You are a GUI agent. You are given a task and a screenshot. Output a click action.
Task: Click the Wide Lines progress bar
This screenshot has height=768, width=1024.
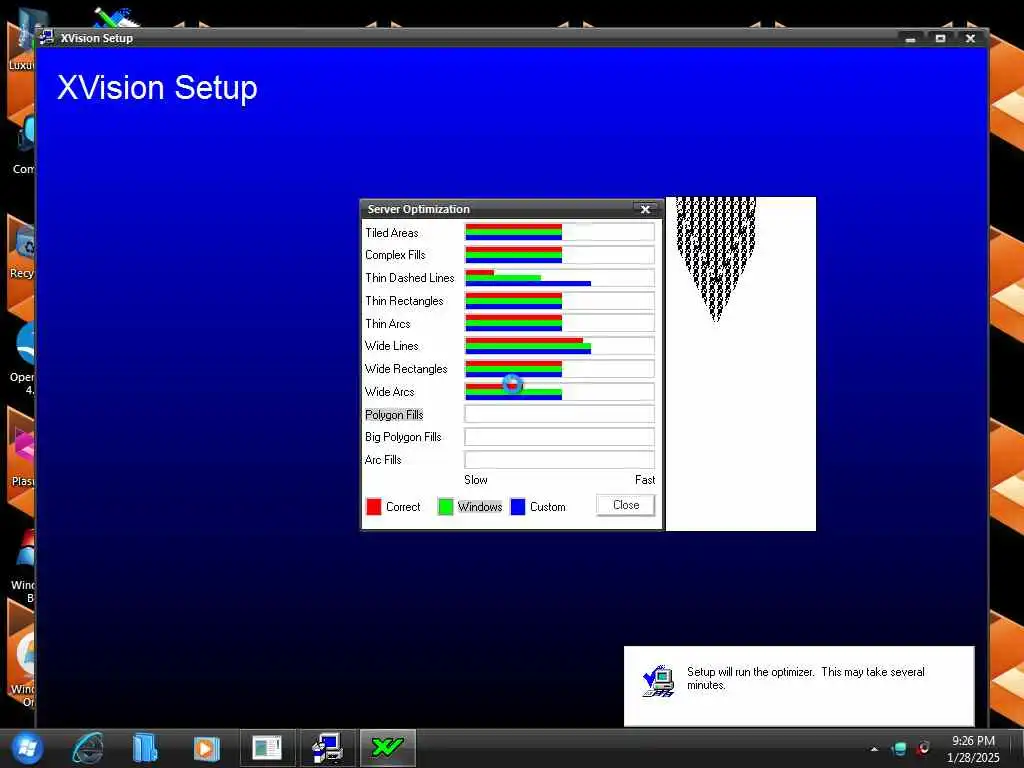(559, 346)
